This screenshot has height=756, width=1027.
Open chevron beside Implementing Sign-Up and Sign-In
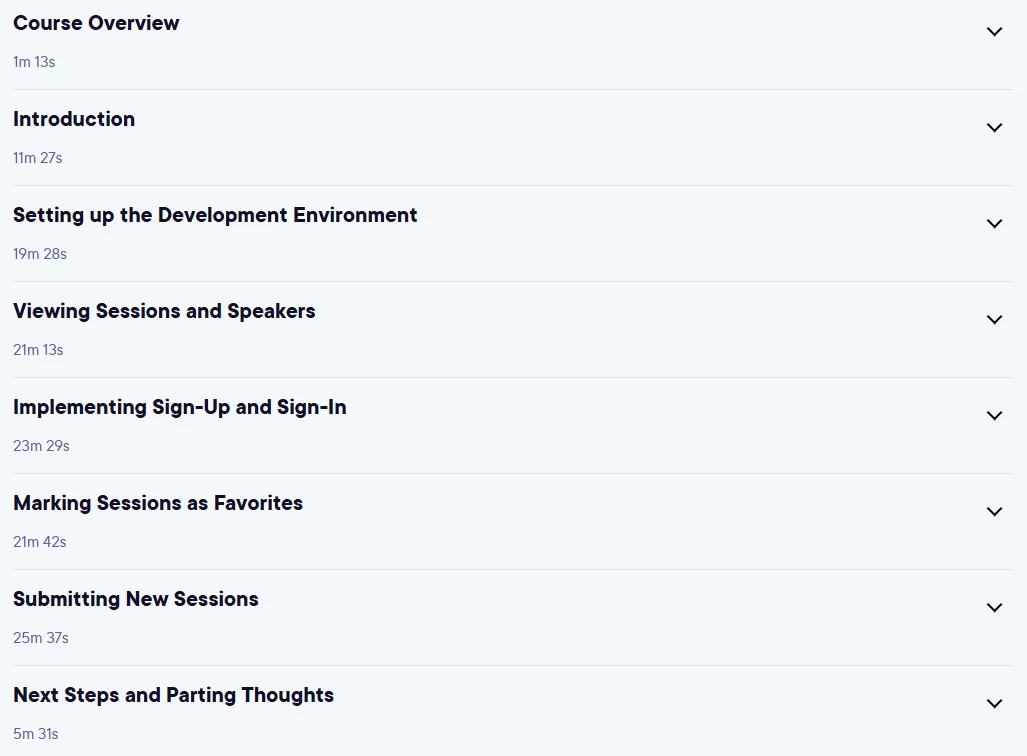[994, 415]
